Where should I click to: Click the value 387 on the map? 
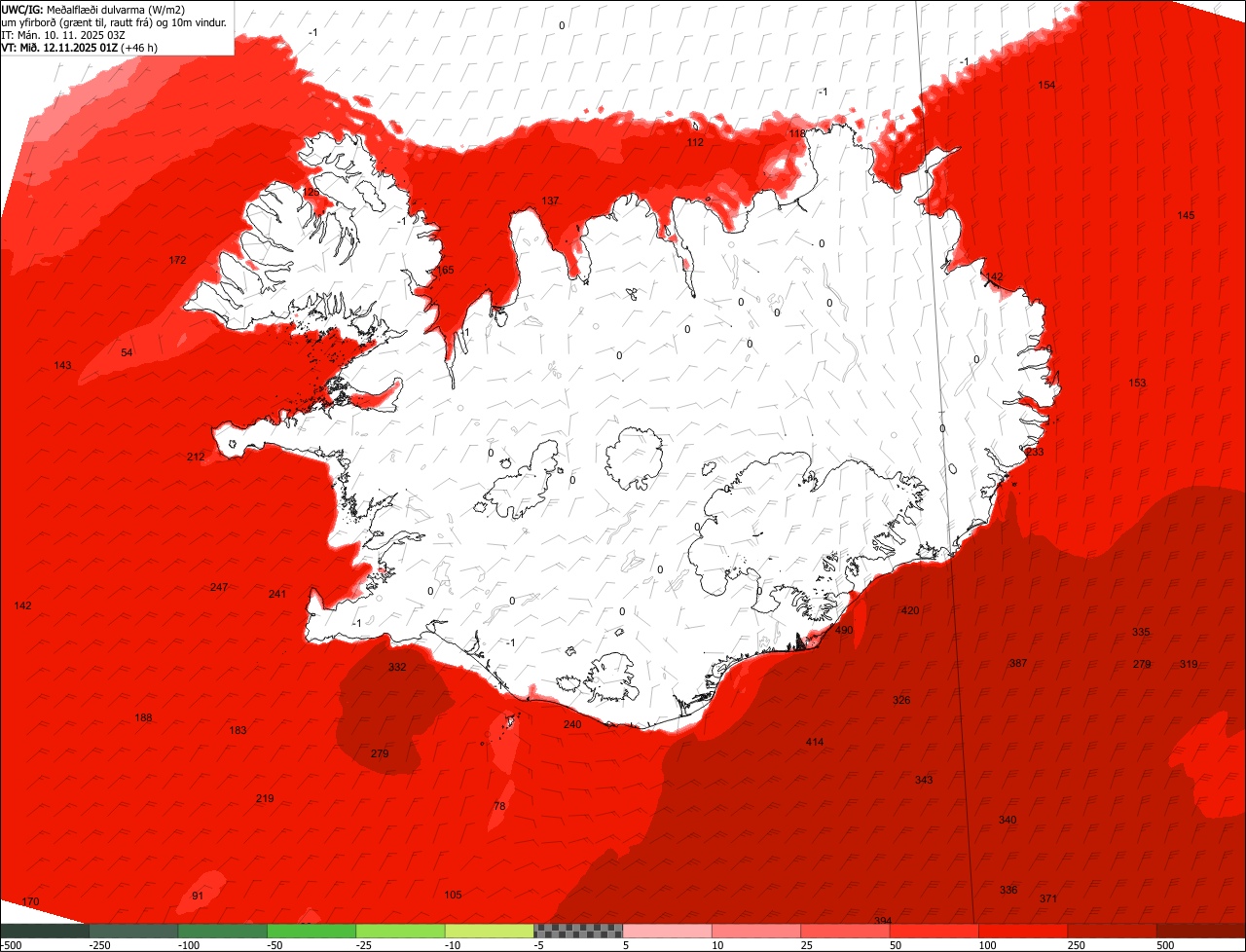pos(1018,663)
